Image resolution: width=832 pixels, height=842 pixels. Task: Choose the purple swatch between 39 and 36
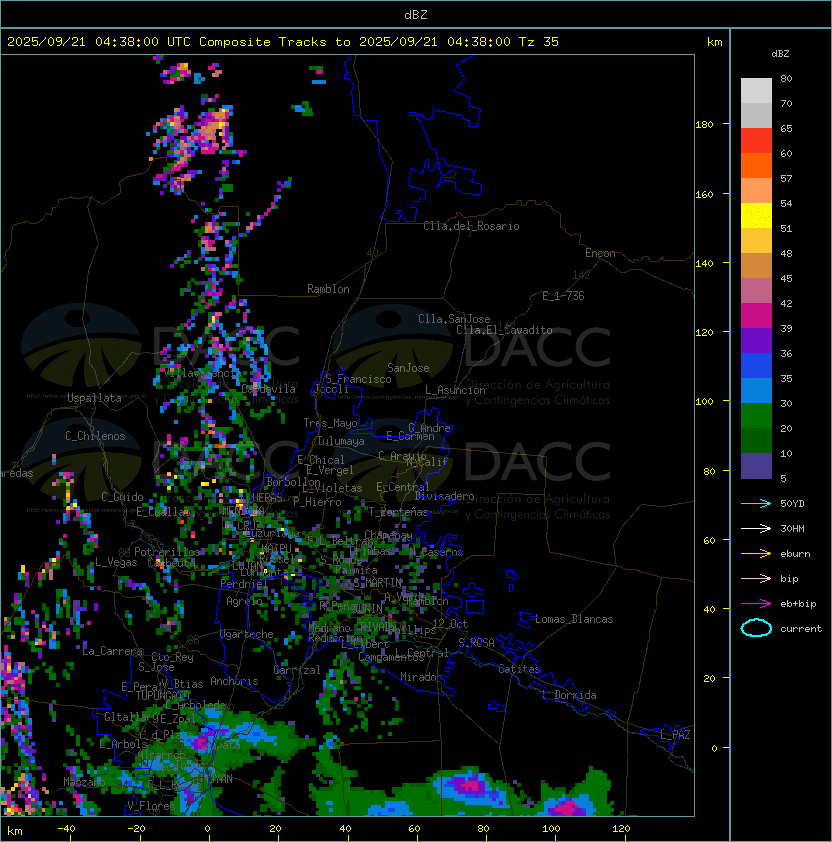pyautogui.click(x=756, y=340)
